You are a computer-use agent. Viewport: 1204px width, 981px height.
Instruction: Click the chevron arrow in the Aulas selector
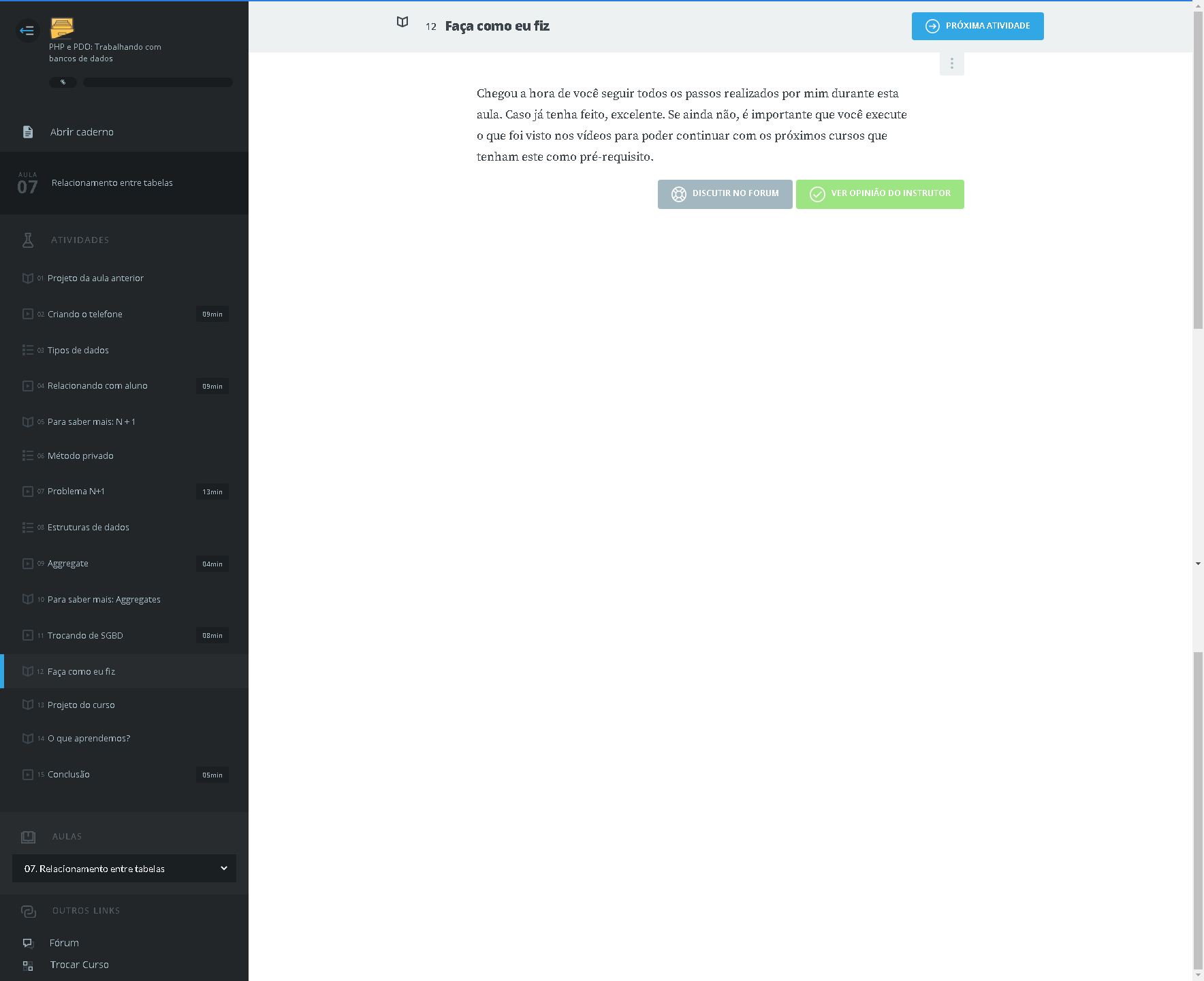click(x=224, y=868)
